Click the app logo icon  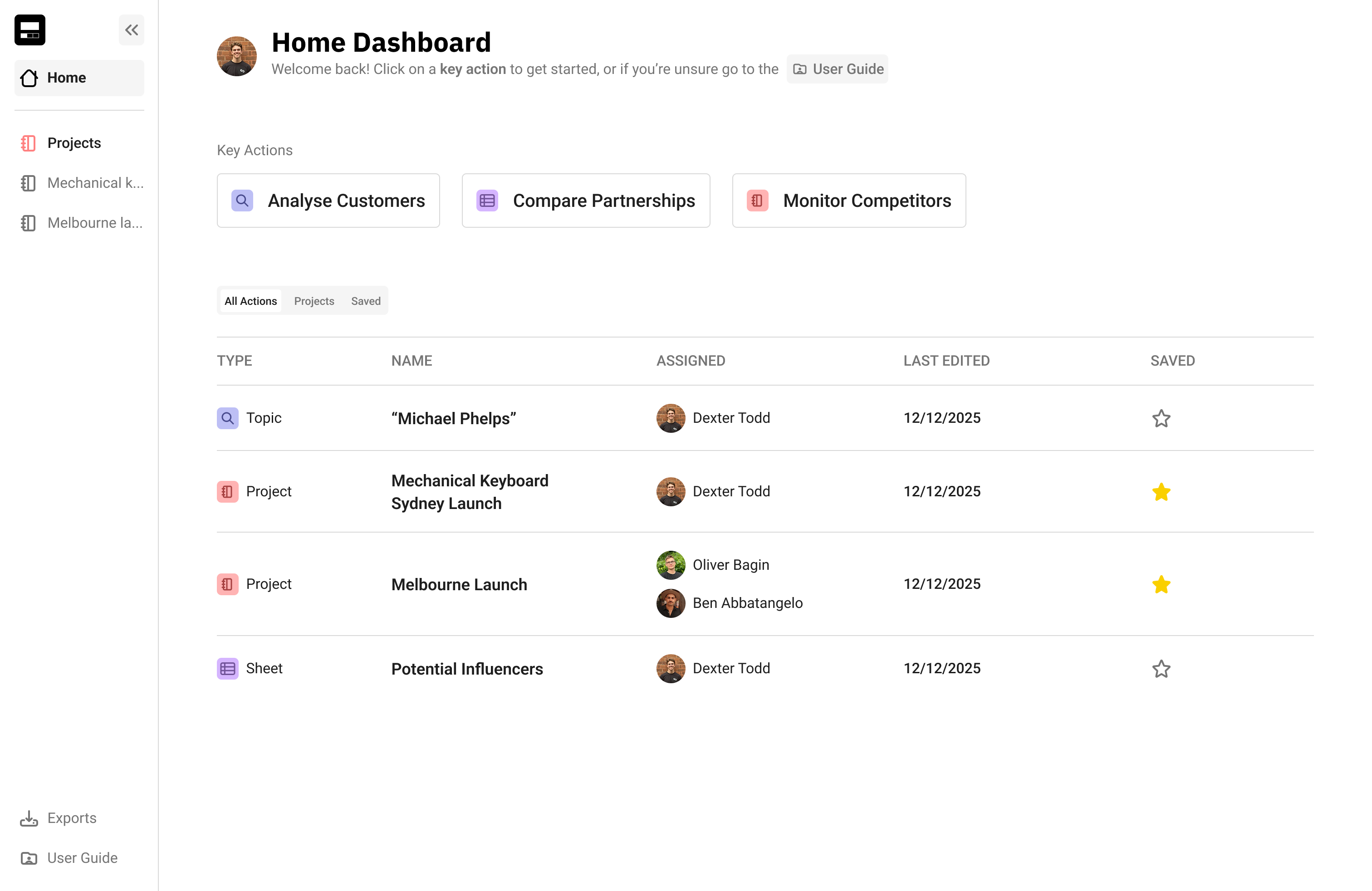point(30,30)
